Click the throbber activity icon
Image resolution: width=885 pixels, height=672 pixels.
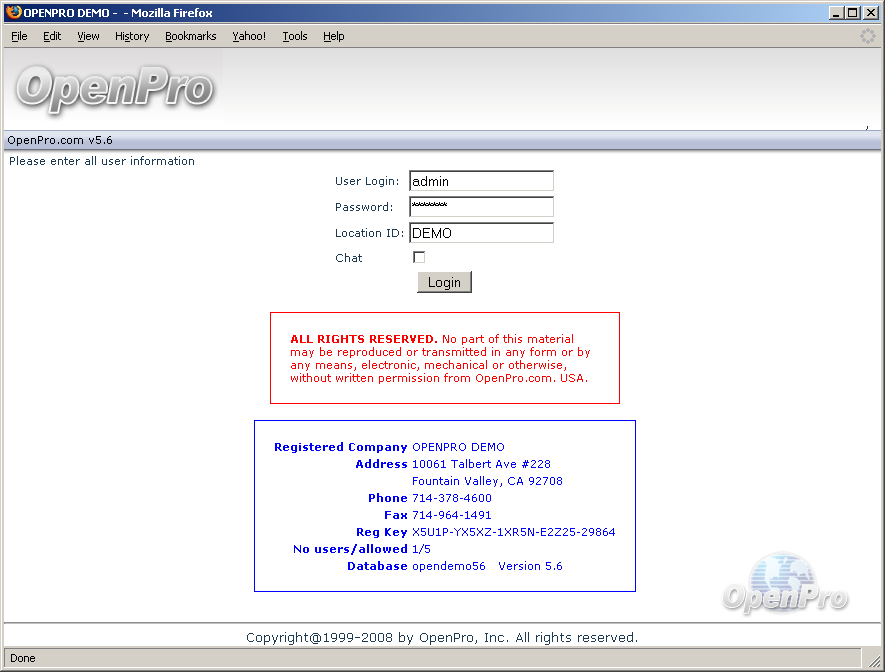coord(868,36)
